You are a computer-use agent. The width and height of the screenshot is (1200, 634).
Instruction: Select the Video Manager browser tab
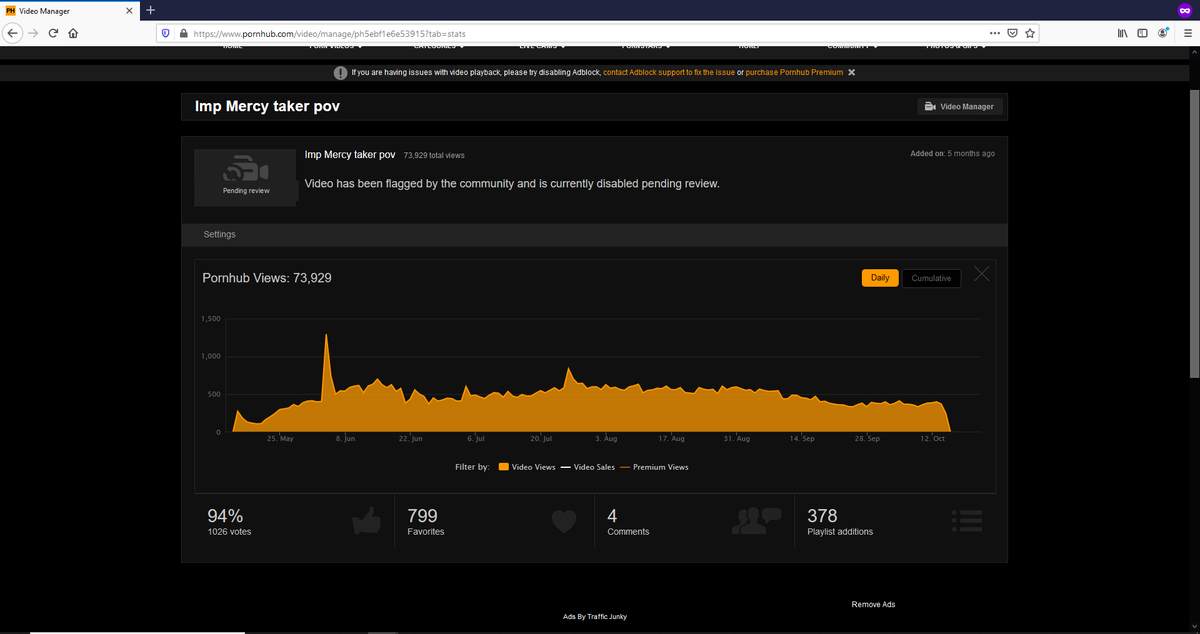69,10
